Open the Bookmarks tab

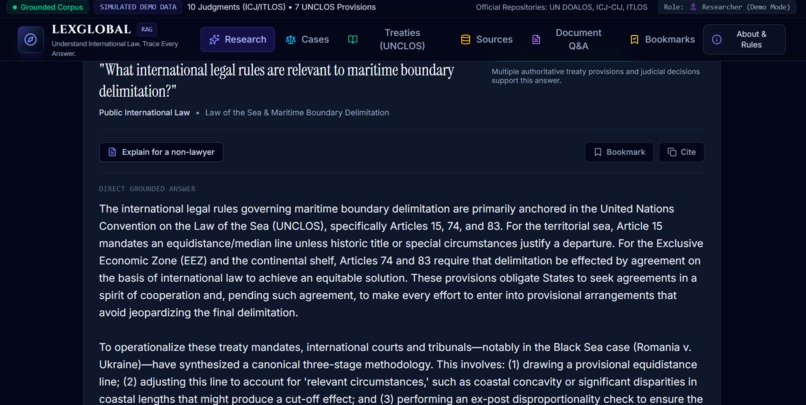click(663, 40)
